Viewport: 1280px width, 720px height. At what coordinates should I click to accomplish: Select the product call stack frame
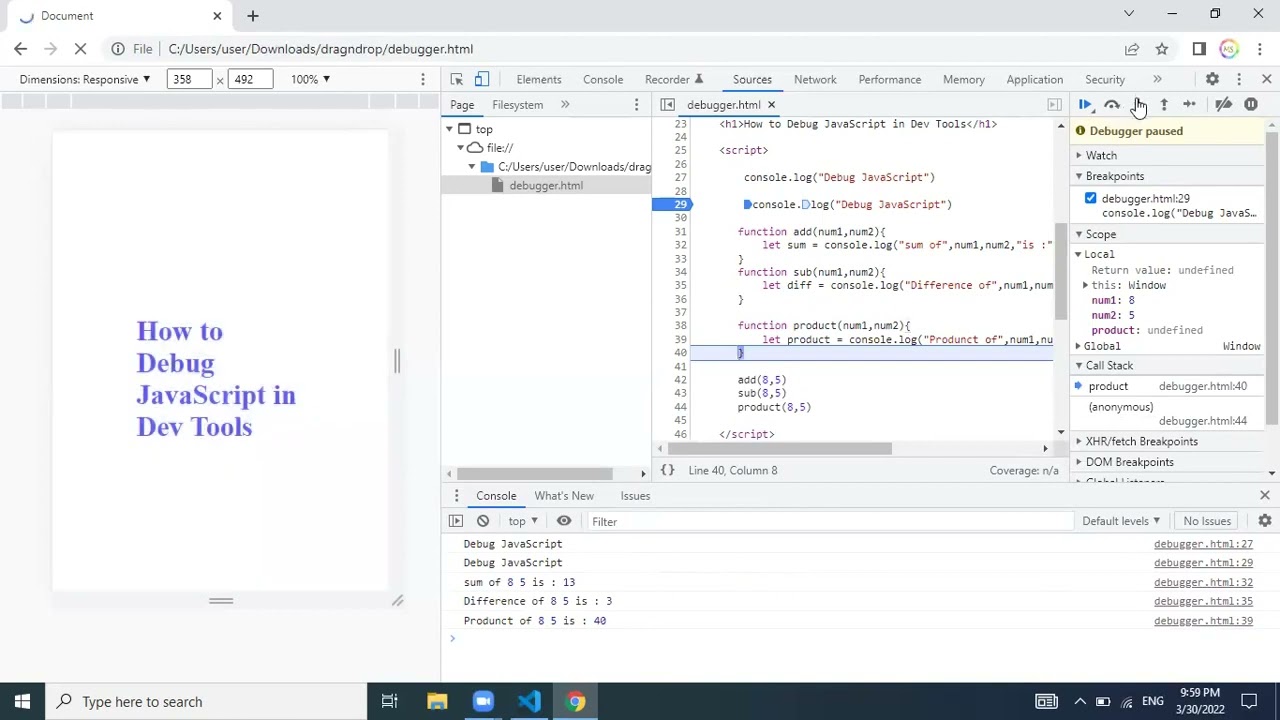(x=1166, y=386)
